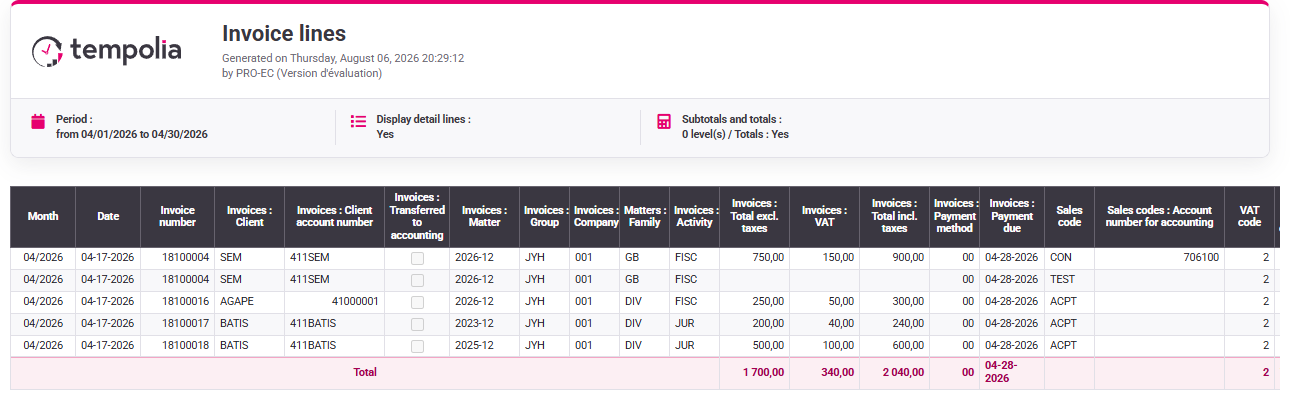Click the tempolia logo
The height and width of the screenshot is (400, 1290).
pyautogui.click(x=106, y=50)
